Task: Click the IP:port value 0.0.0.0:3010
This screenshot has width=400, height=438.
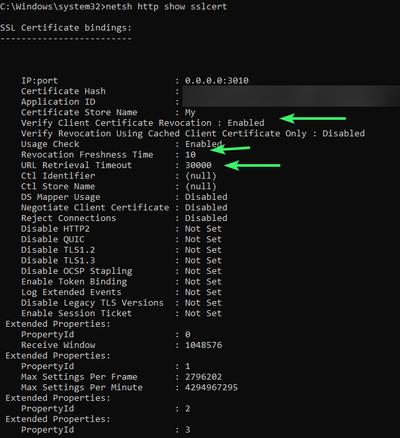Action: [x=217, y=80]
